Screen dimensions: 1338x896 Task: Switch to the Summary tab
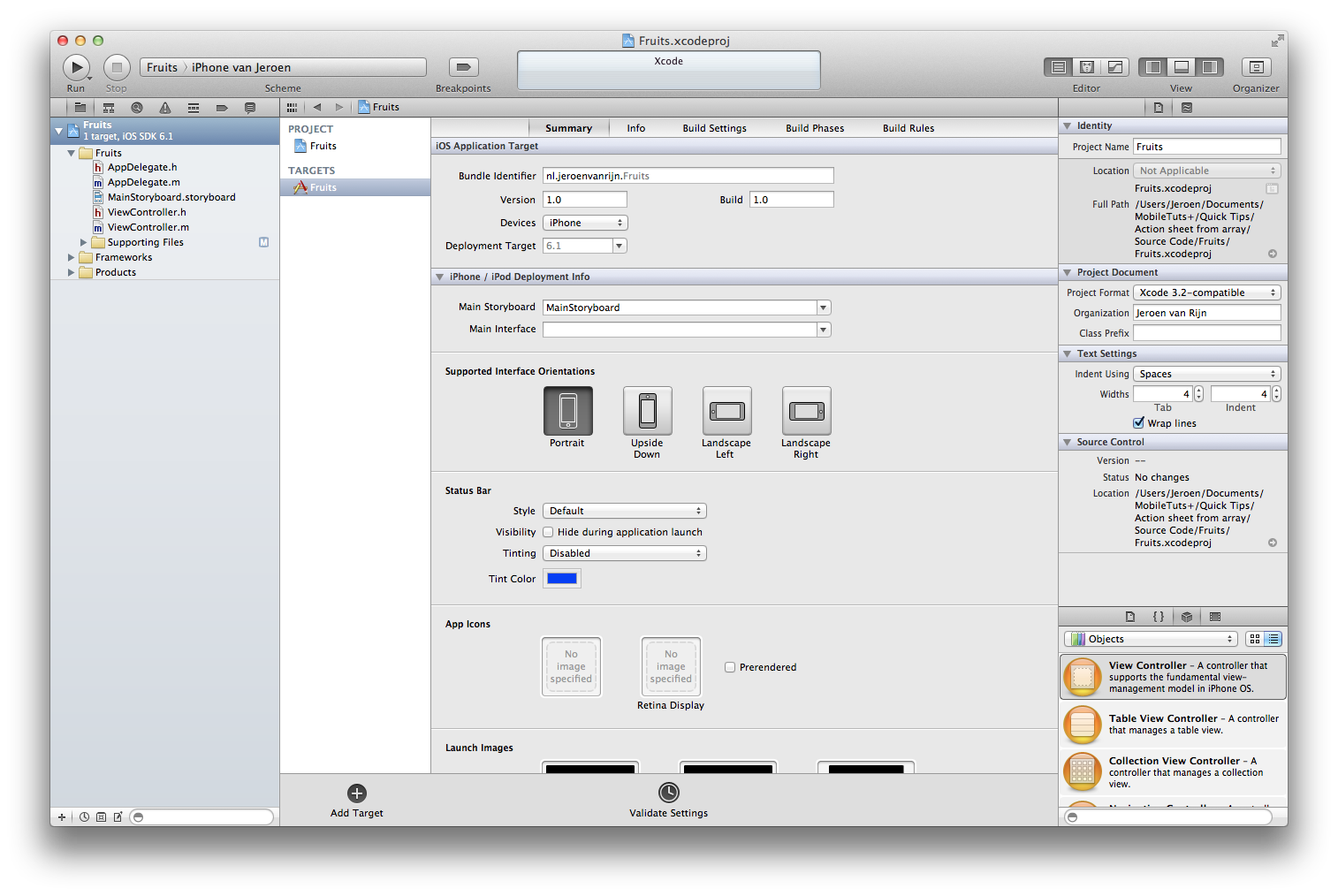568,128
